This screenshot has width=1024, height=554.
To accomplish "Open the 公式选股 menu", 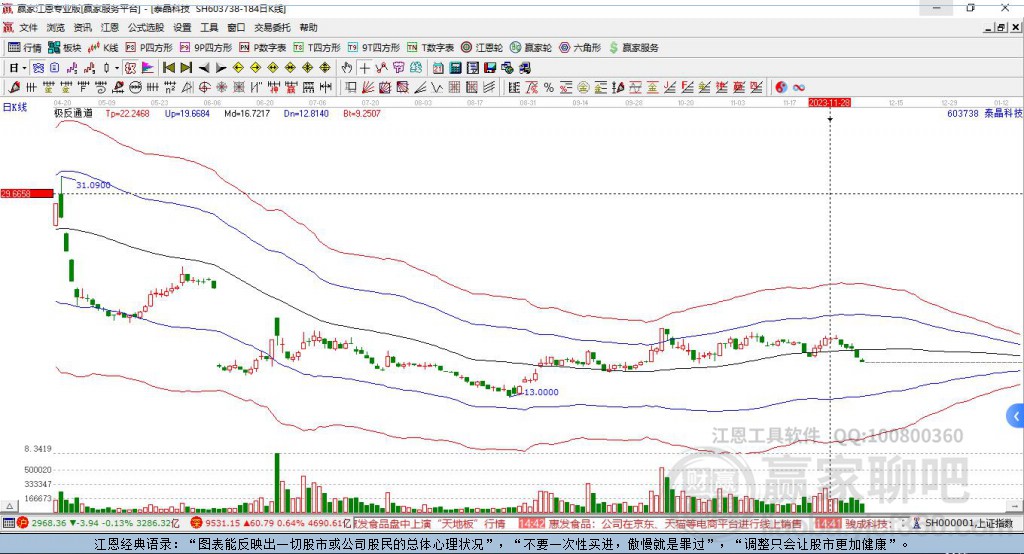I will [146, 27].
